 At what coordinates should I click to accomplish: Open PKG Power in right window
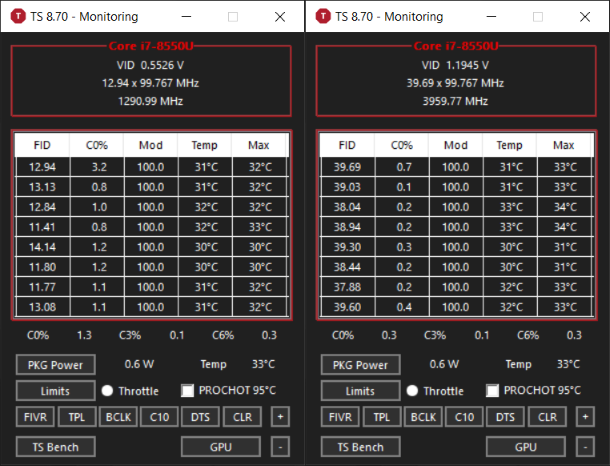[x=361, y=365]
